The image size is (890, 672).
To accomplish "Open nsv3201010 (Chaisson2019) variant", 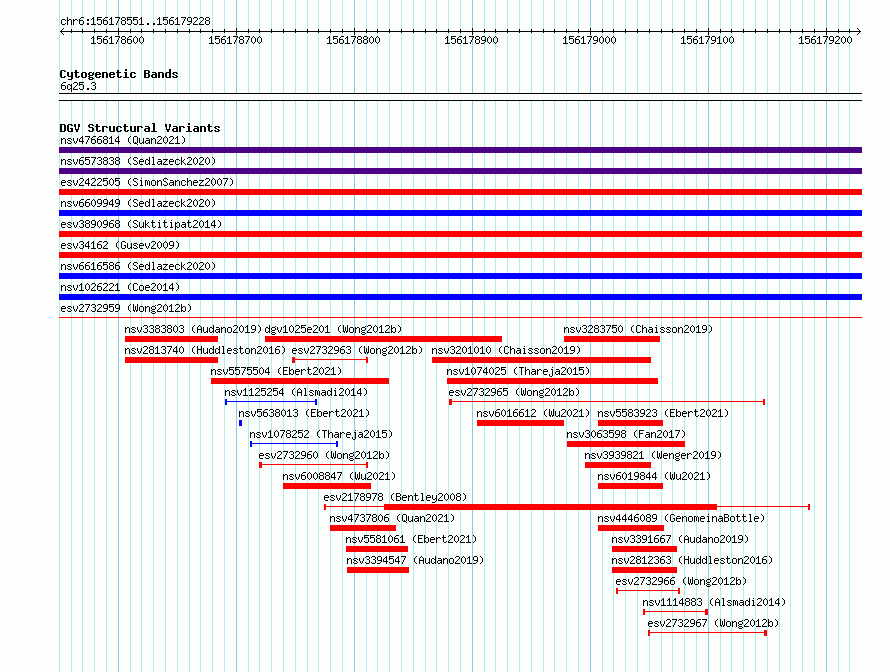I will pyautogui.click(x=541, y=360).
